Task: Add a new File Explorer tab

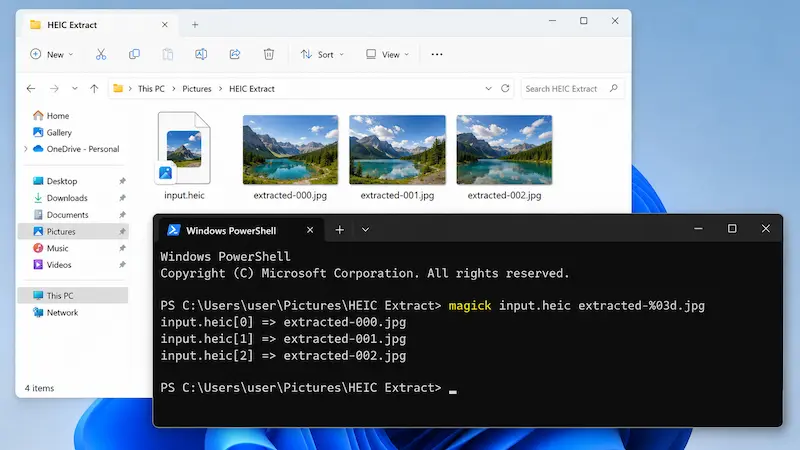Action: [195, 24]
